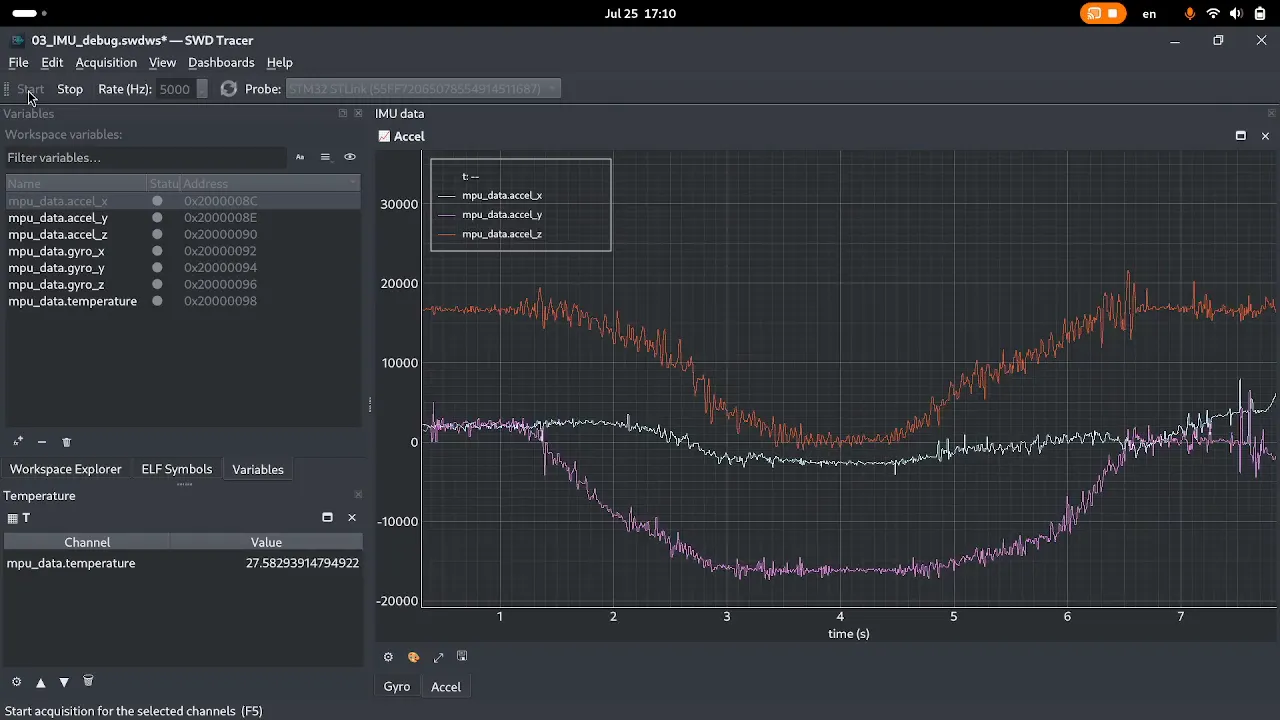The height and width of the screenshot is (720, 1280).
Task: Click the Value column header
Action: click(x=266, y=542)
